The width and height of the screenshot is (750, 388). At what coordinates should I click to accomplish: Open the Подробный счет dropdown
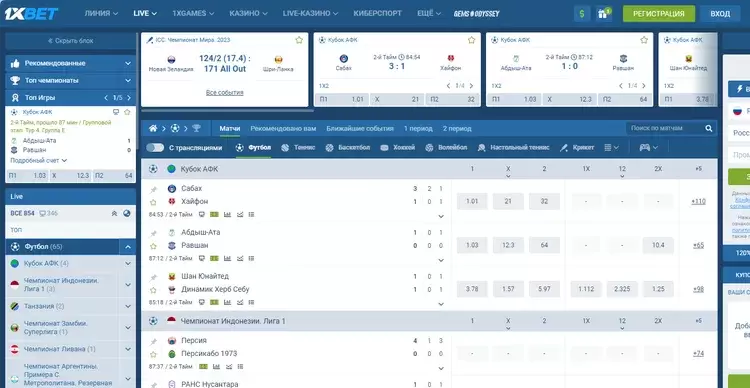39,161
